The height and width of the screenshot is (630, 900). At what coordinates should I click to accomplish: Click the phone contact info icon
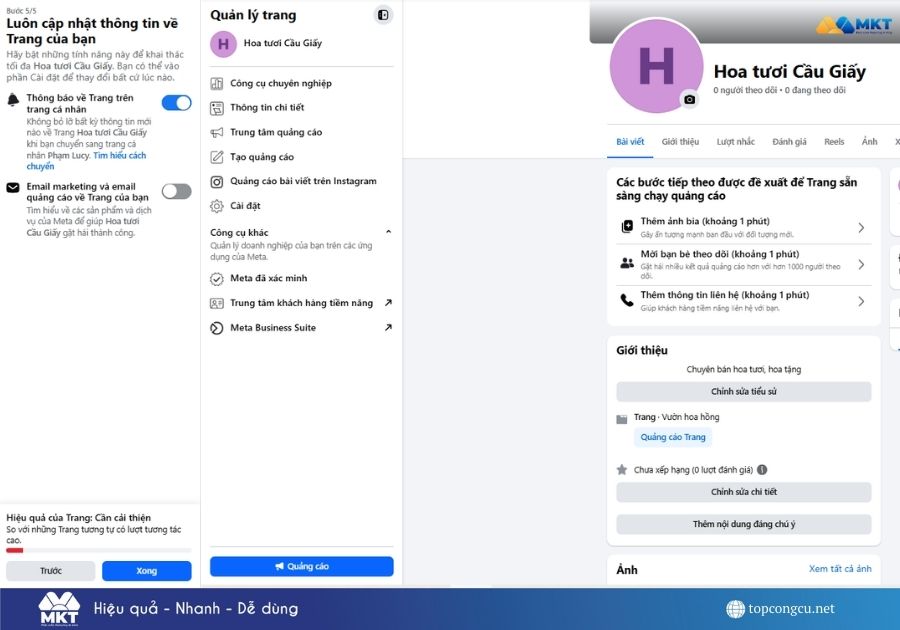click(627, 300)
